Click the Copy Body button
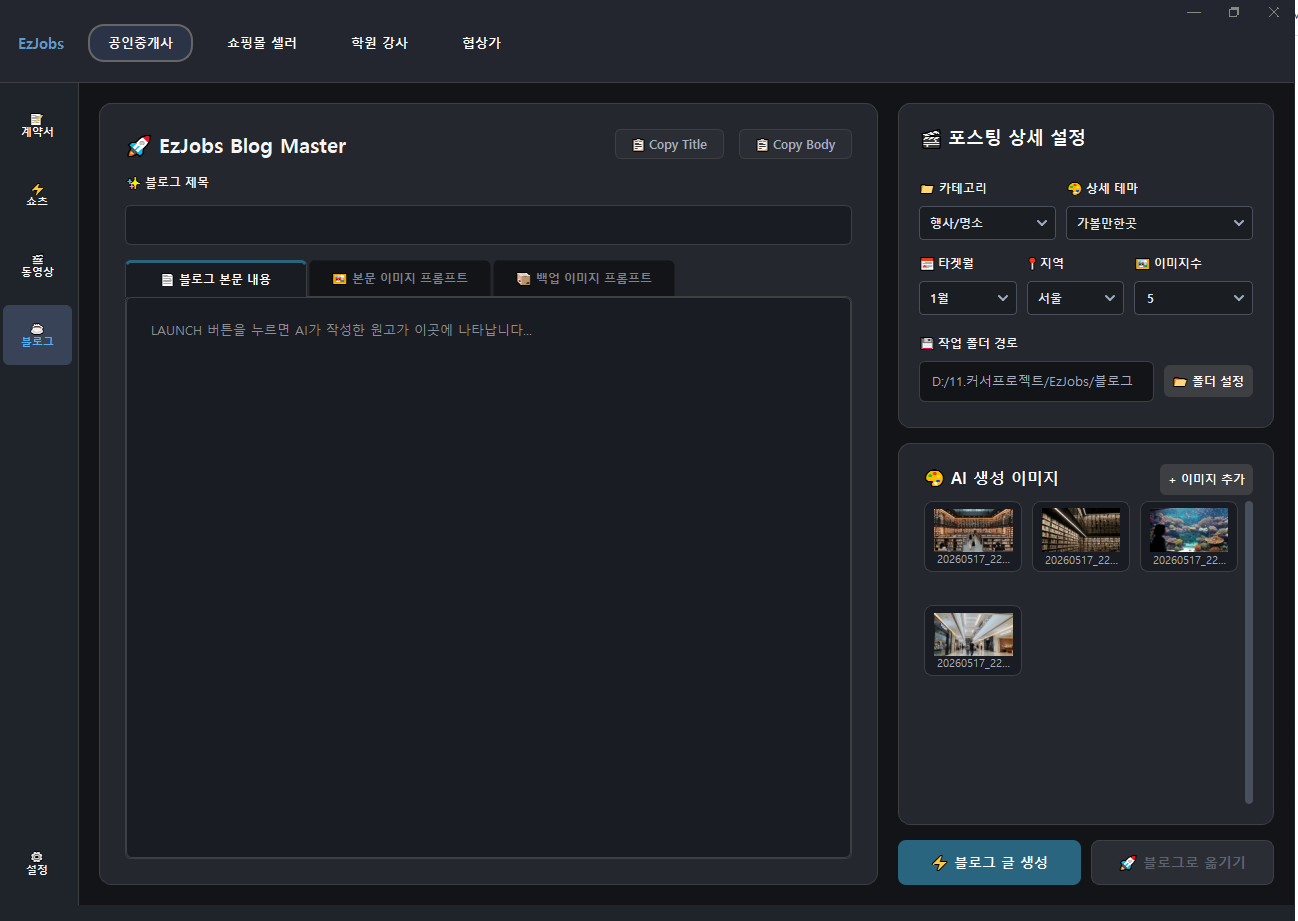 (795, 144)
